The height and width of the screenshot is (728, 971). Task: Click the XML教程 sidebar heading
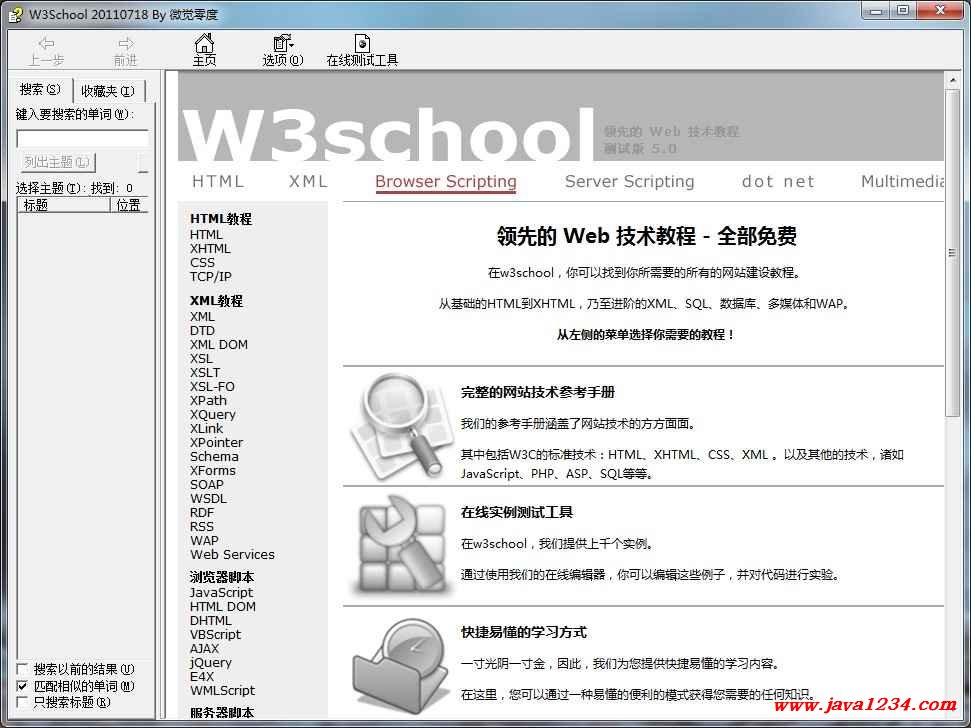(x=217, y=301)
